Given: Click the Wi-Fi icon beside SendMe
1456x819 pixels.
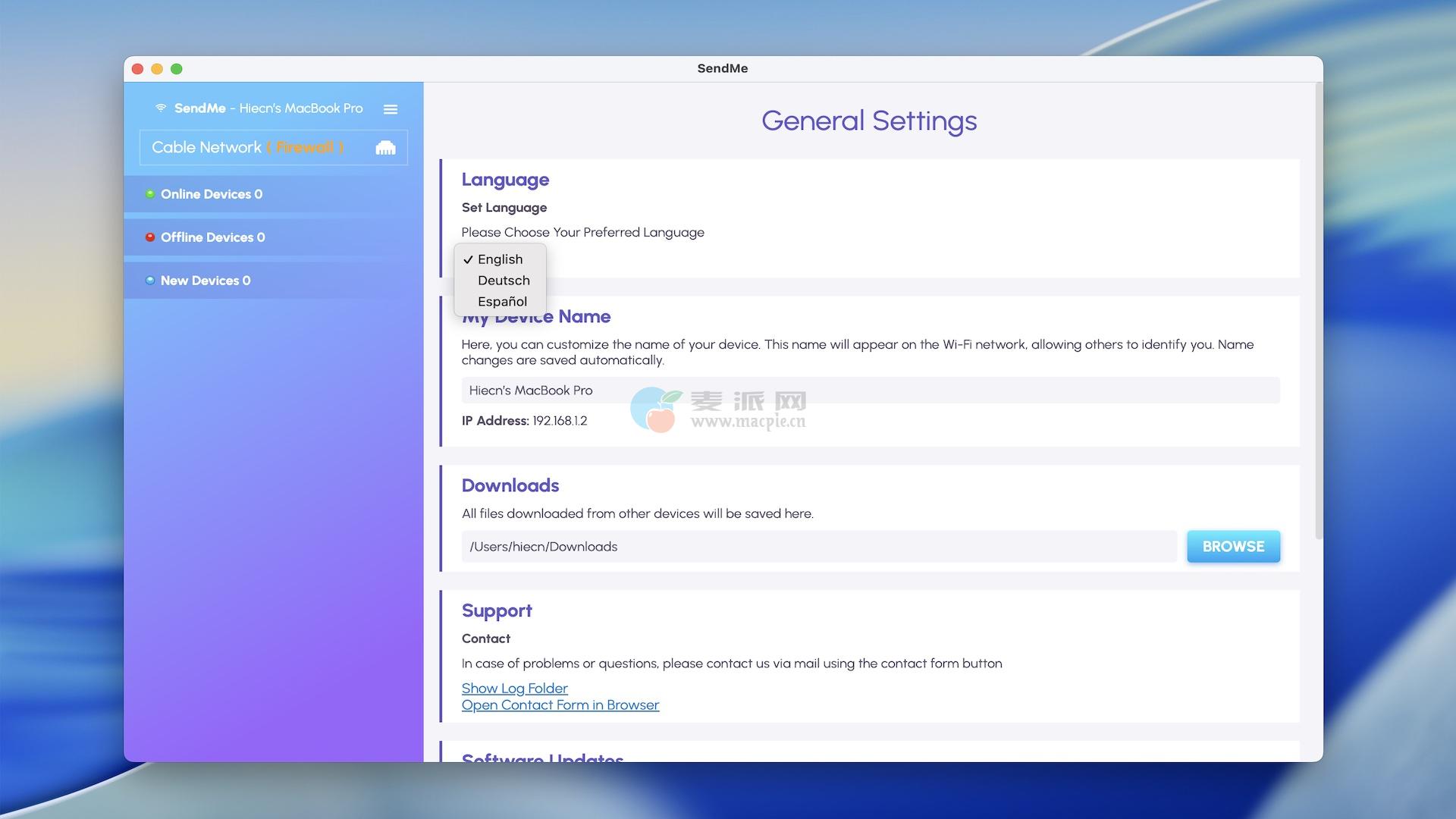Looking at the screenshot, I should click(161, 108).
